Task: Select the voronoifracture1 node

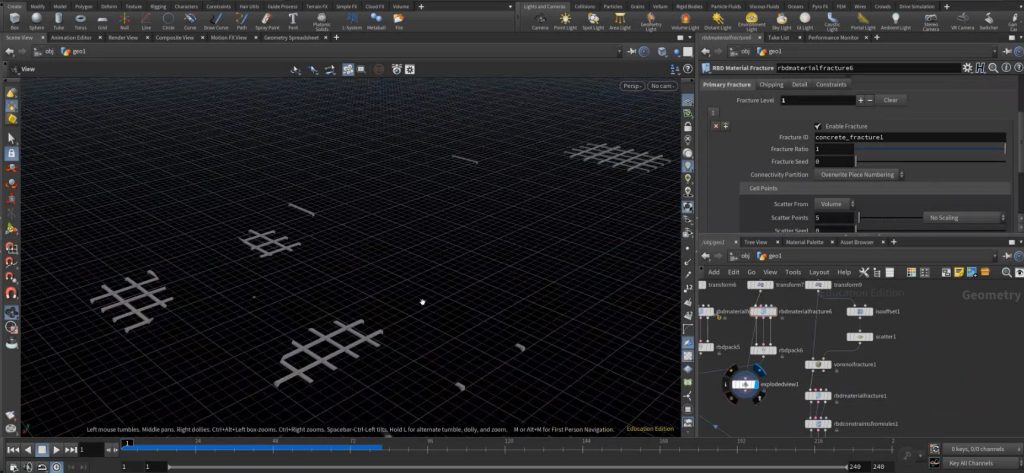Action: tap(818, 365)
